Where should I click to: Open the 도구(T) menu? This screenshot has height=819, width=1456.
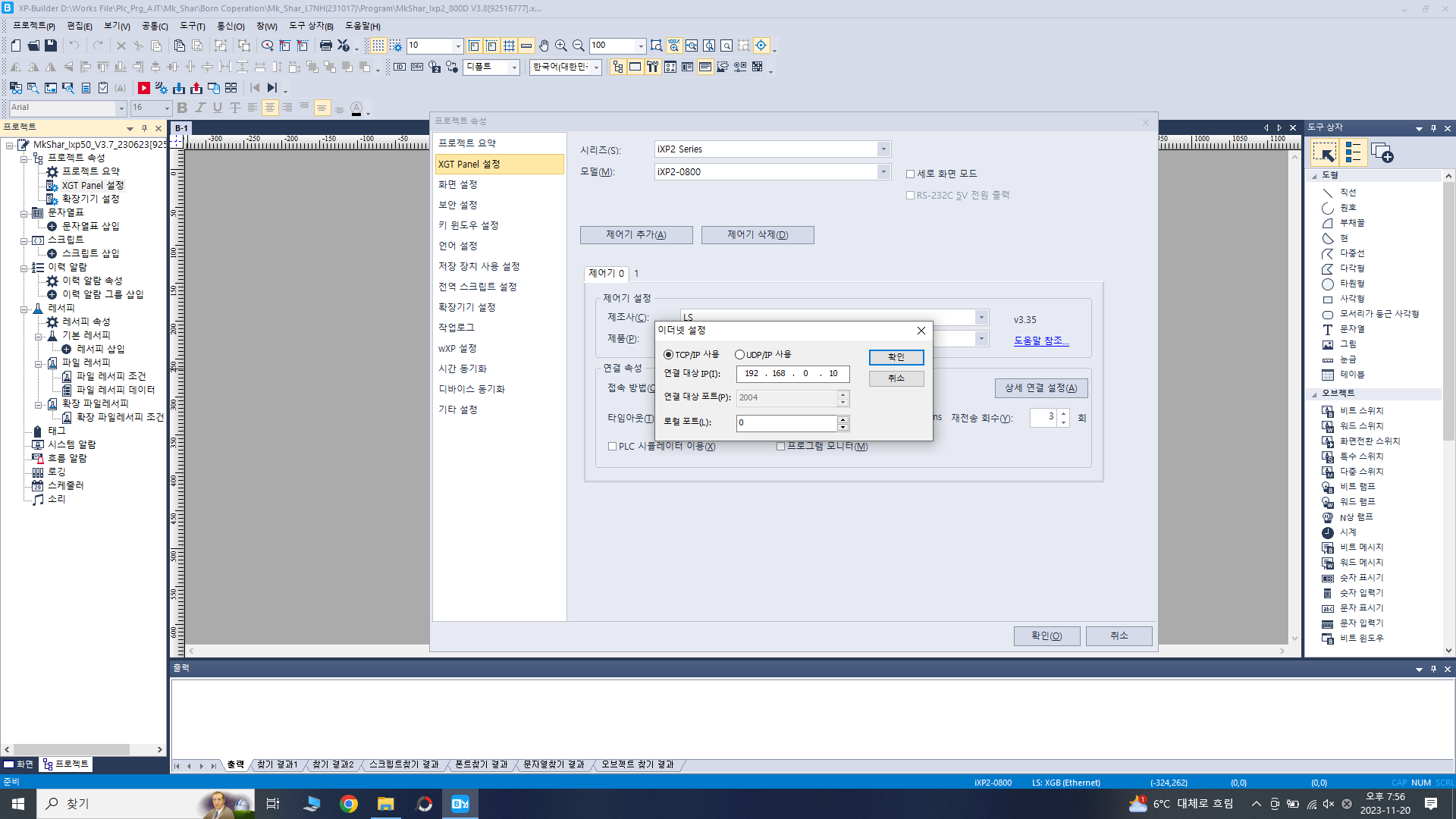[192, 26]
